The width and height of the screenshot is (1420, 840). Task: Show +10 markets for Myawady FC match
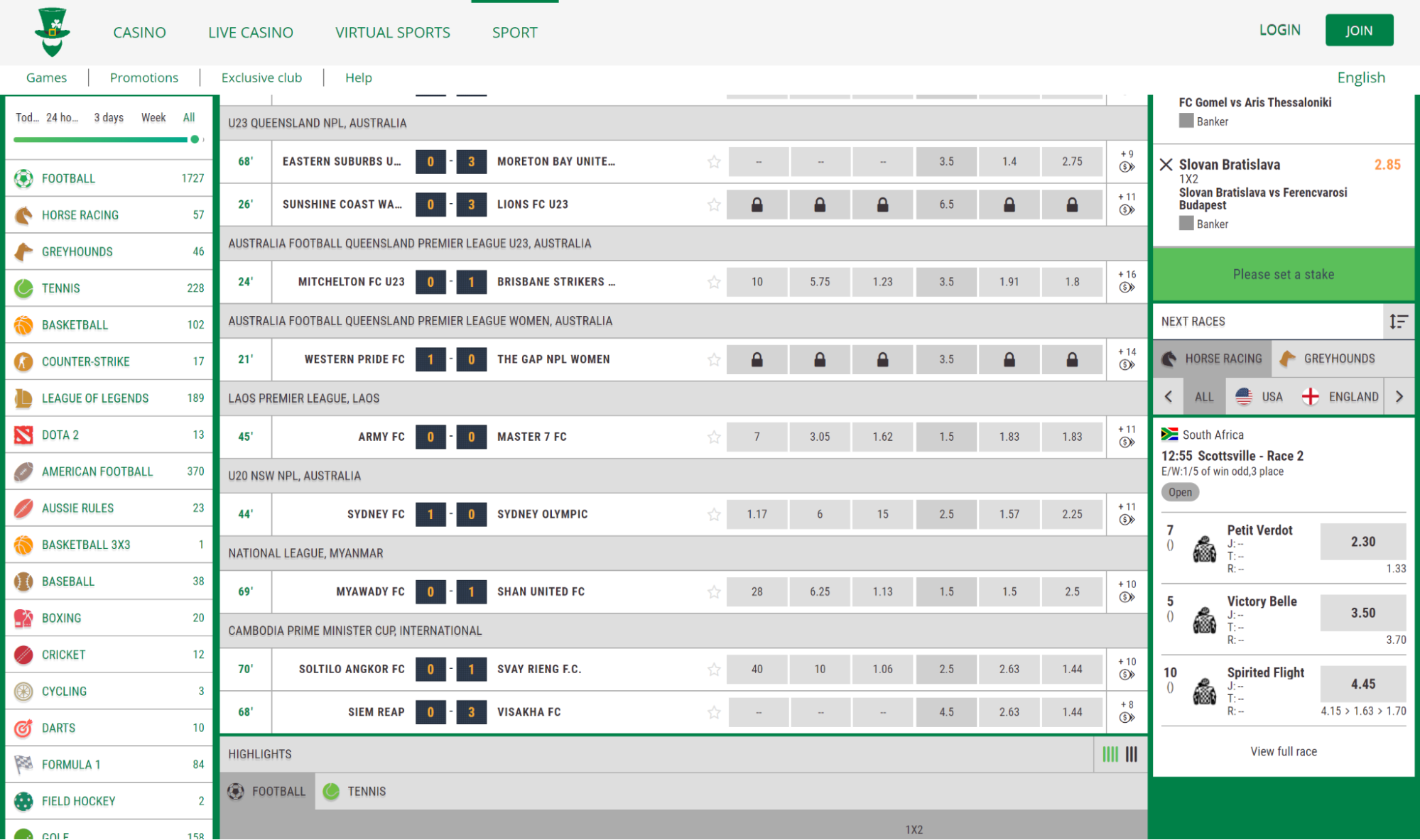(1127, 591)
